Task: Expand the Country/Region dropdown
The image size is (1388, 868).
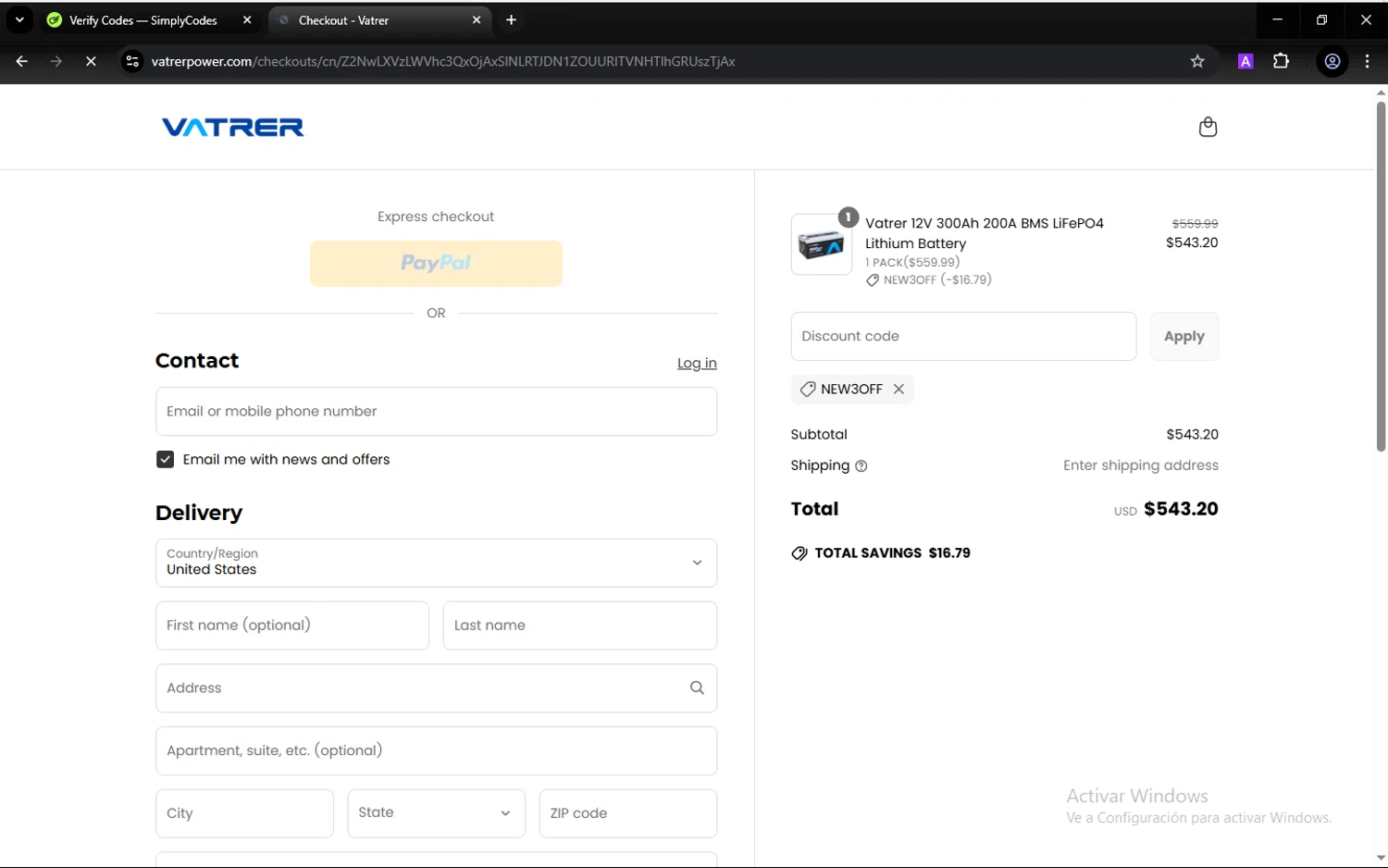Action: pyautogui.click(x=436, y=563)
